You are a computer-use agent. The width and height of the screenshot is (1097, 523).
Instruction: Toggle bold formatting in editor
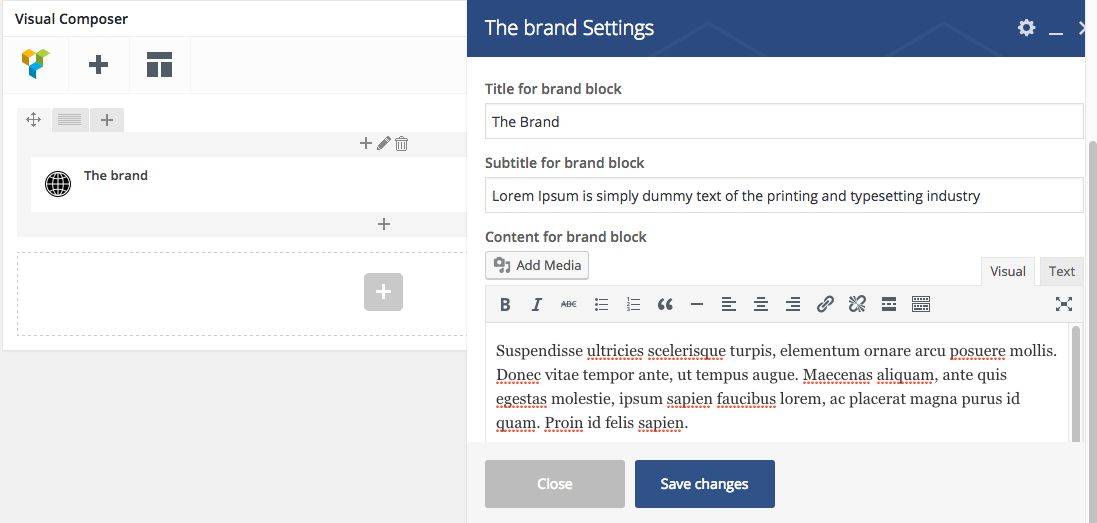click(505, 305)
